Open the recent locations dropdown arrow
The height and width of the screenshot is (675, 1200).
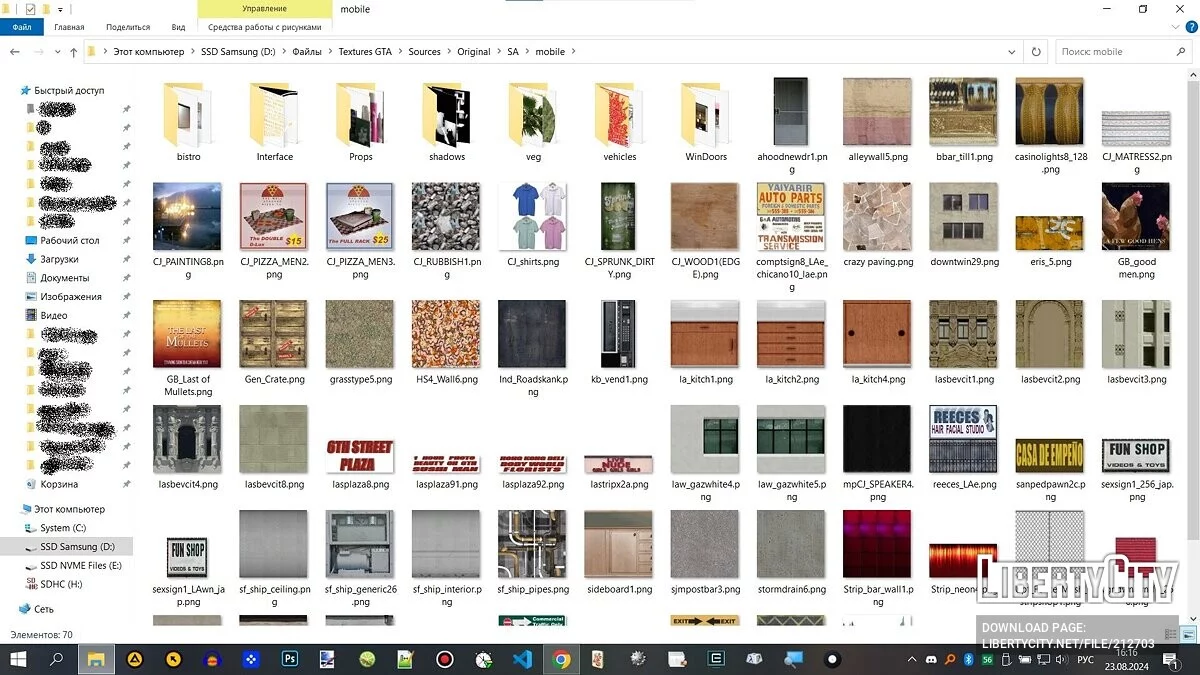(x=56, y=52)
